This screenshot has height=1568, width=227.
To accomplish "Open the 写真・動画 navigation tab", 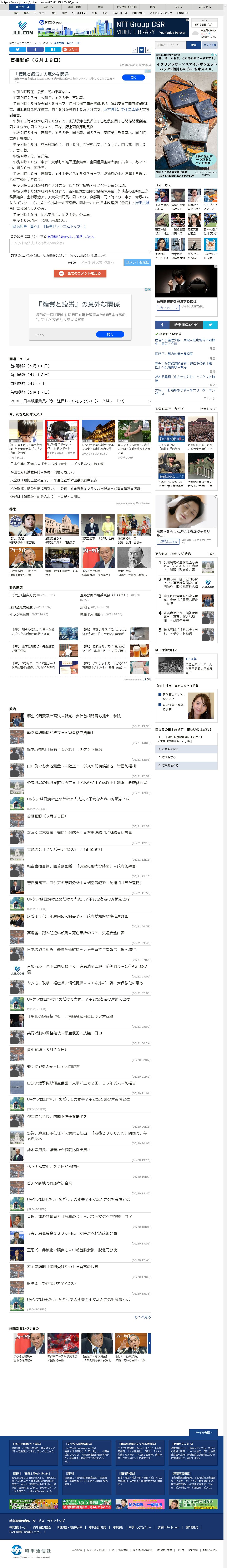I will [x=74, y=7].
